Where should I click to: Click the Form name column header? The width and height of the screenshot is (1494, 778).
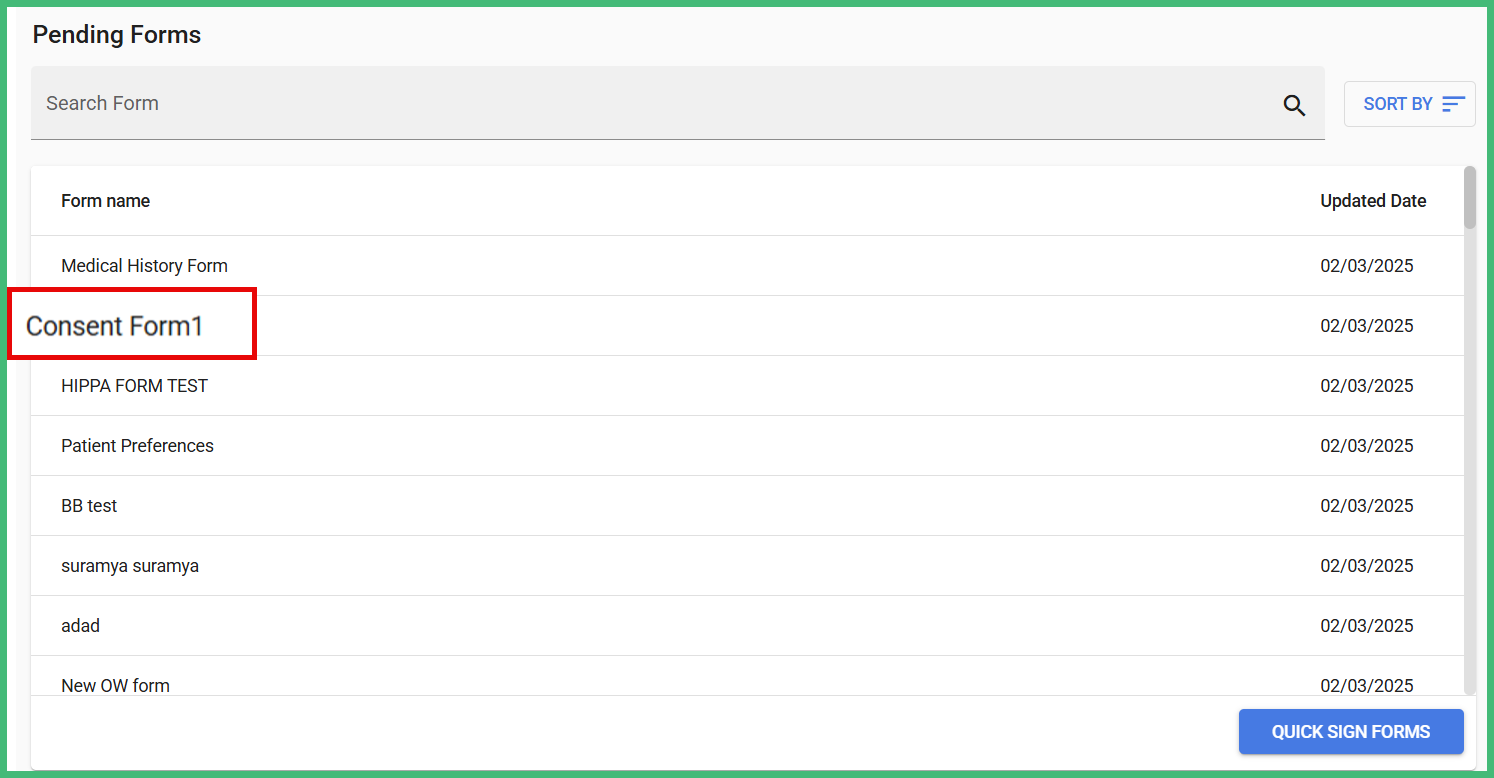106,201
